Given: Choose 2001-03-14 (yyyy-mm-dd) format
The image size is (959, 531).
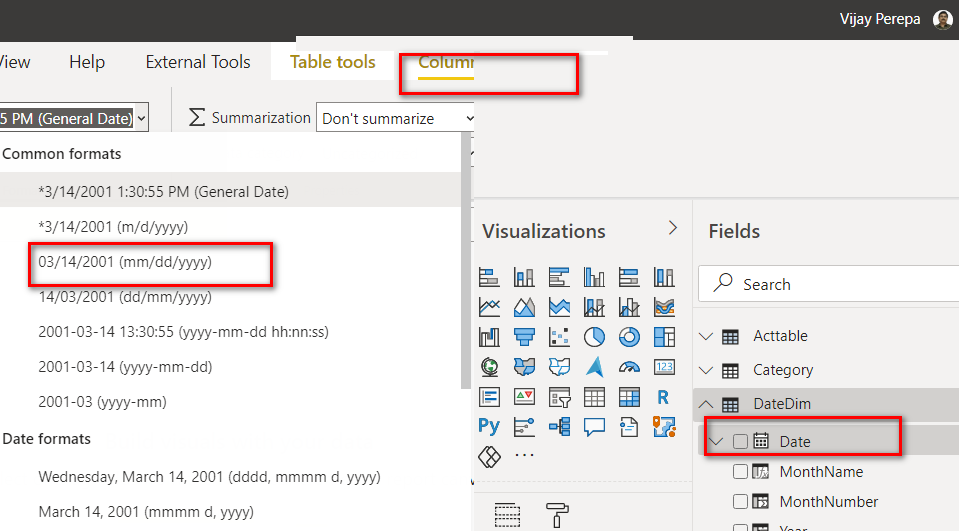Looking at the screenshot, I should [230, 367].
